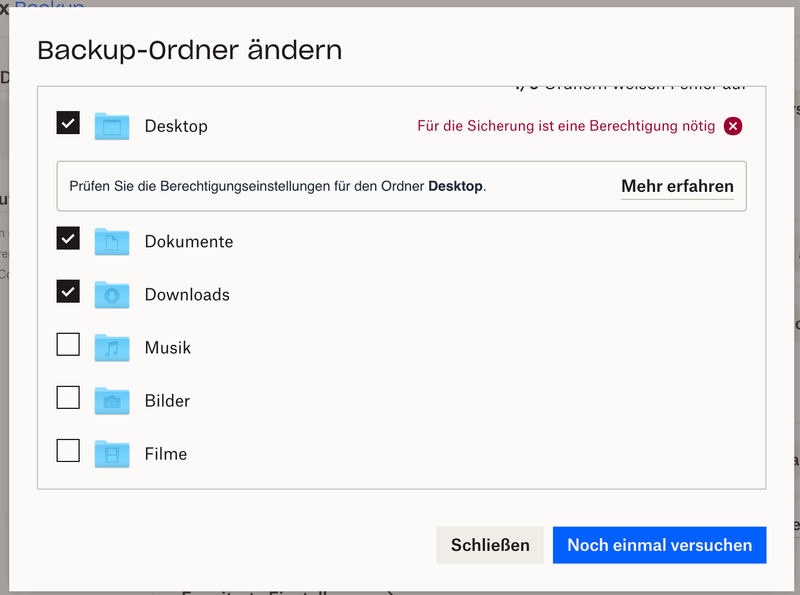Enable backup for Filme
800x595 pixels.
[x=67, y=450]
